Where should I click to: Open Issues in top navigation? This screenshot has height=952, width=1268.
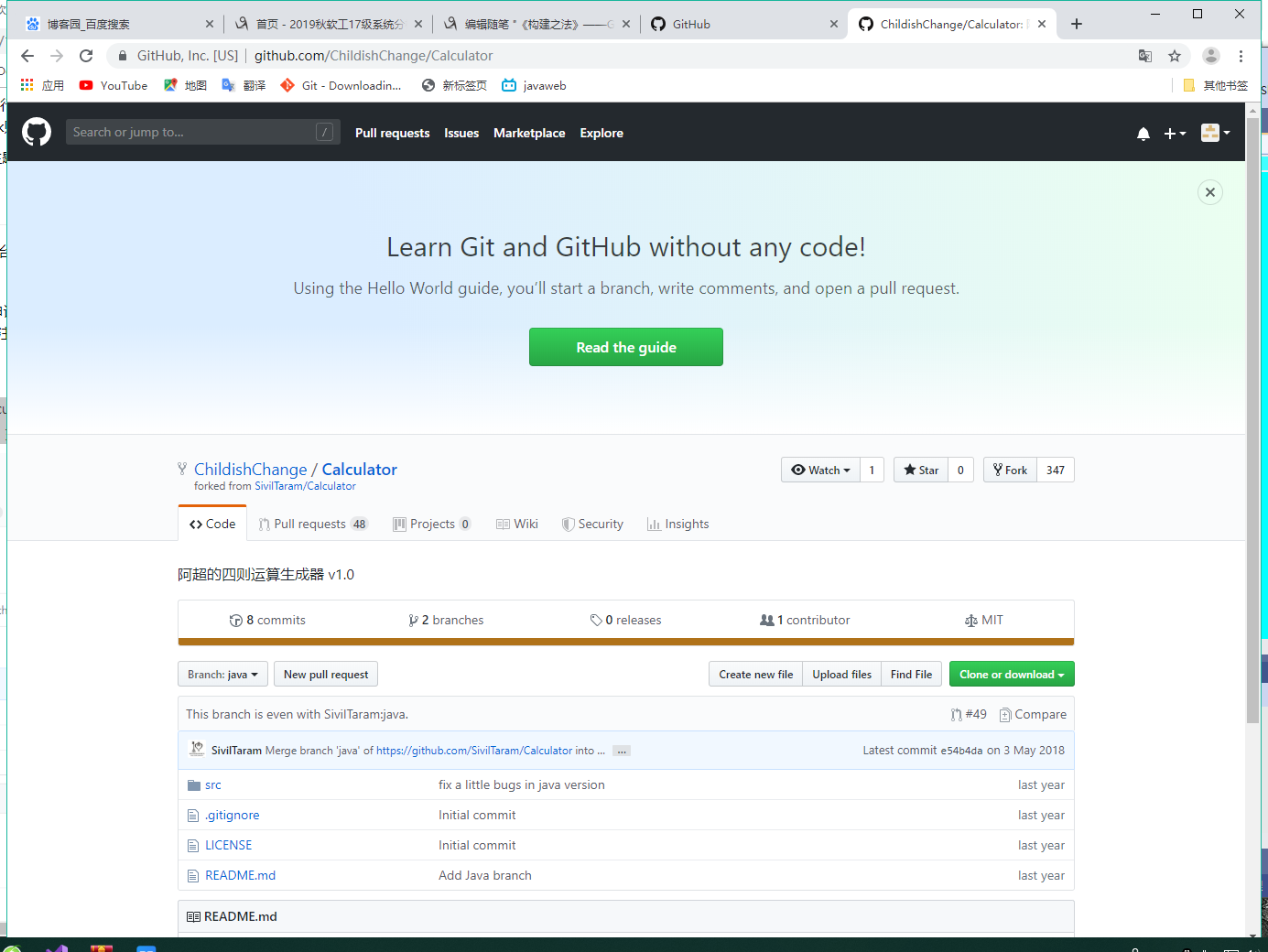coord(461,133)
